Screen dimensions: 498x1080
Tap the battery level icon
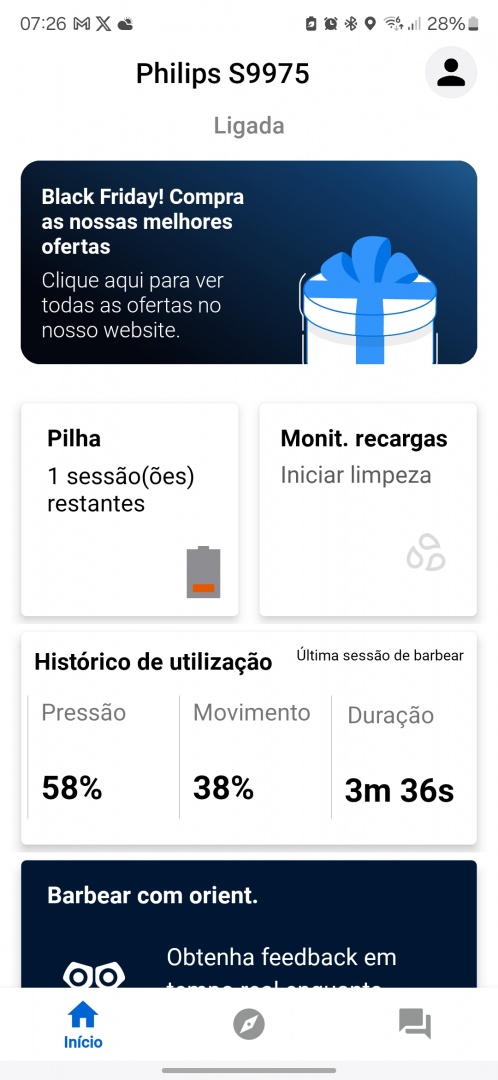point(203,572)
